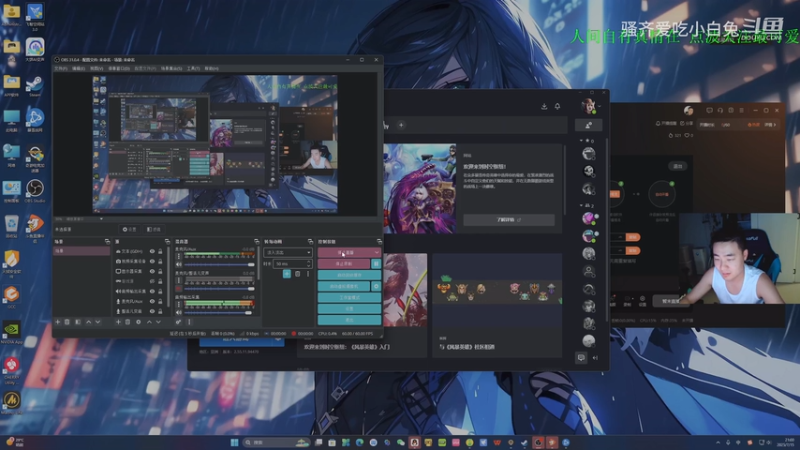Open scene transition type combo box
The image size is (800, 450).
point(288,253)
